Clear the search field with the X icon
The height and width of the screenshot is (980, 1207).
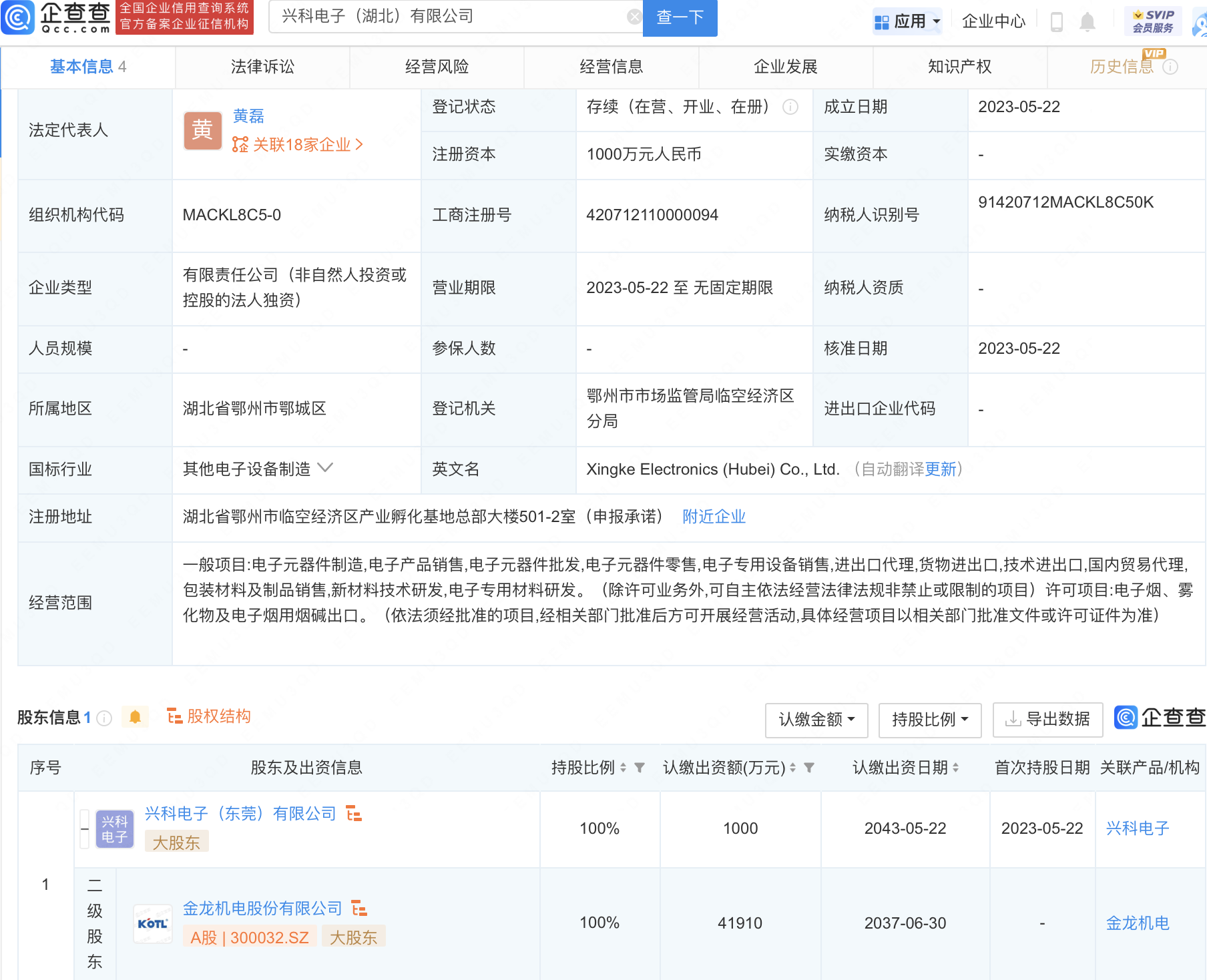(x=634, y=17)
